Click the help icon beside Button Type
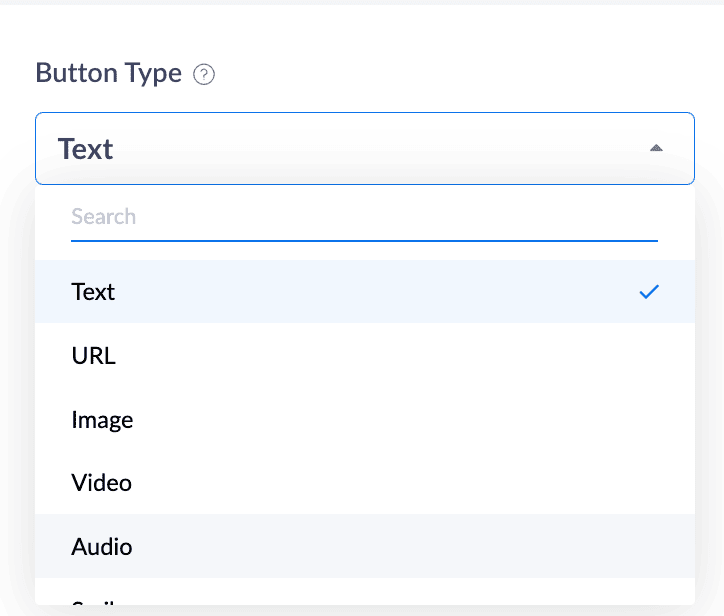This screenshot has width=724, height=616. [204, 74]
